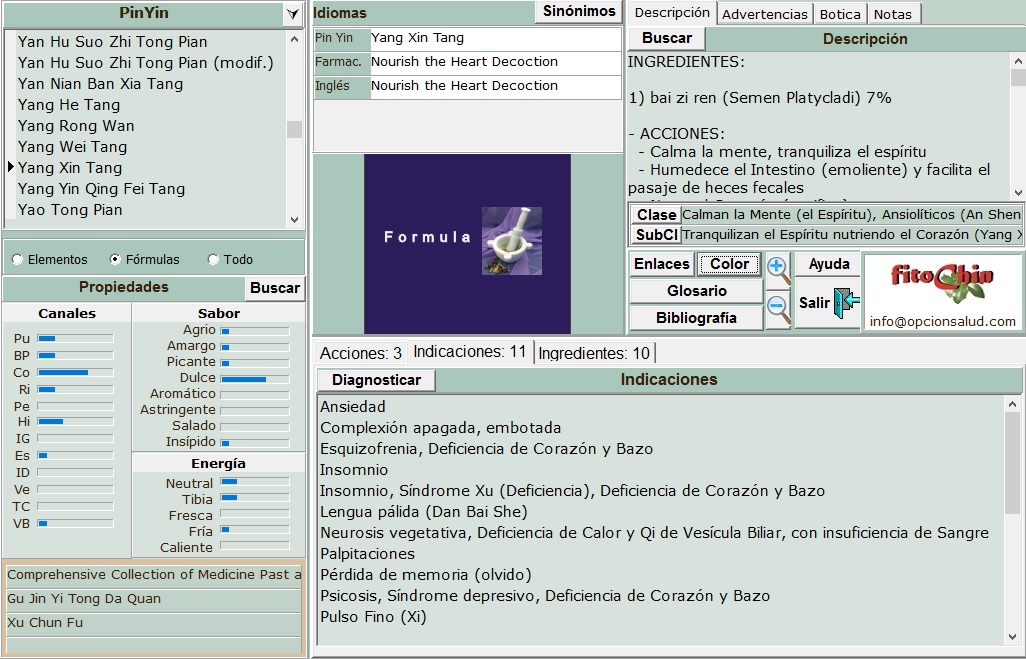Image resolution: width=1026 pixels, height=659 pixels.
Task: Open the Notas tab
Action: (893, 14)
